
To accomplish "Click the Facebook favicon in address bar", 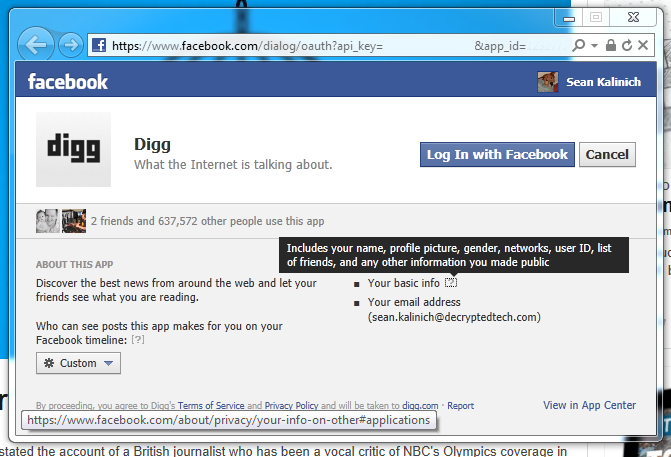I will (x=99, y=45).
